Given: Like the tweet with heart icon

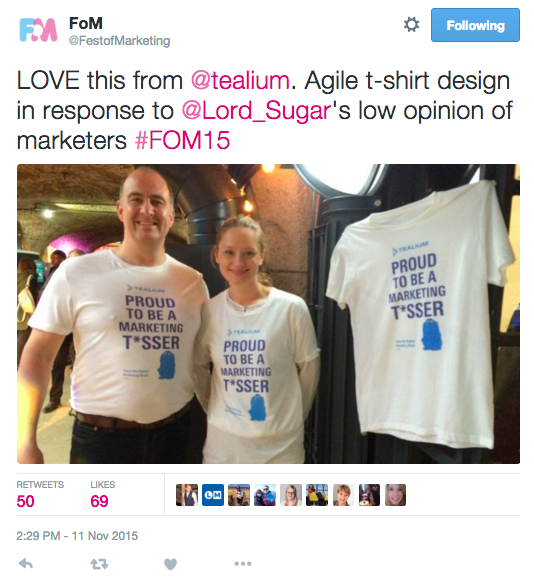Looking at the screenshot, I should point(171,564).
